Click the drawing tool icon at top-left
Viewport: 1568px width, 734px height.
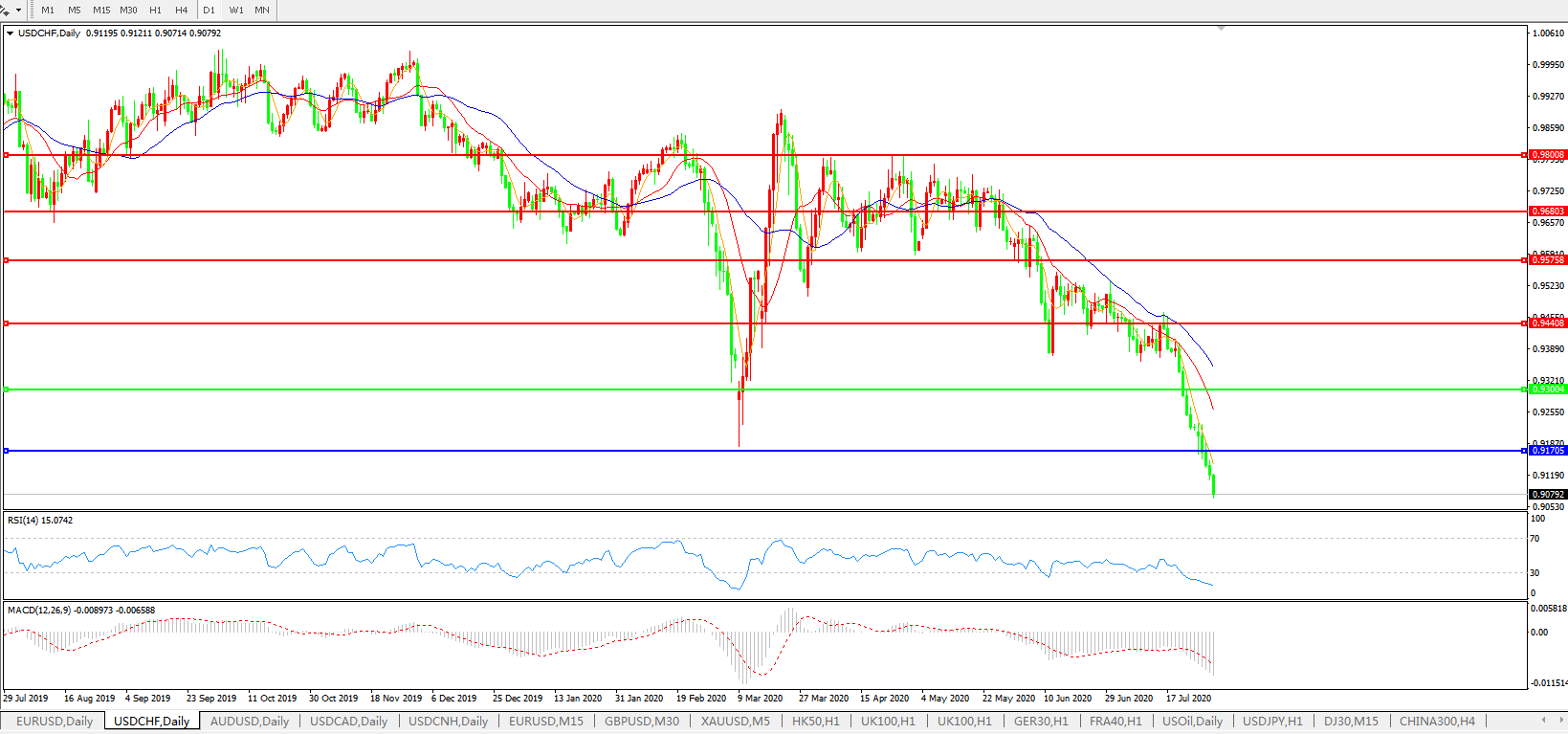[x=5, y=10]
